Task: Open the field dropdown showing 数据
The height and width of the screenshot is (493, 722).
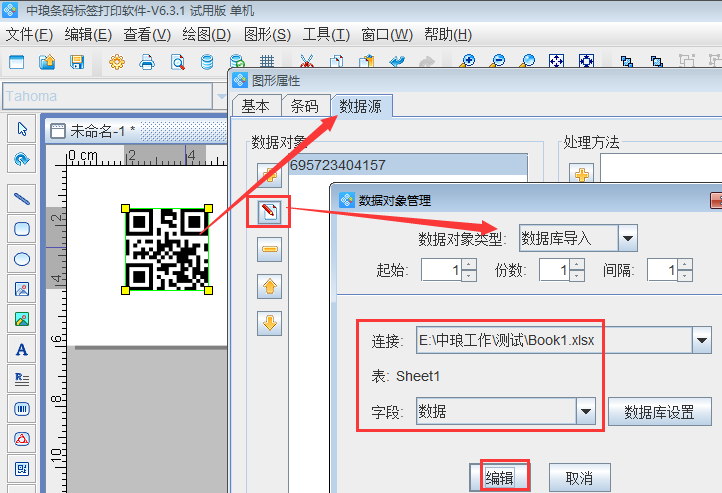Action: point(587,411)
